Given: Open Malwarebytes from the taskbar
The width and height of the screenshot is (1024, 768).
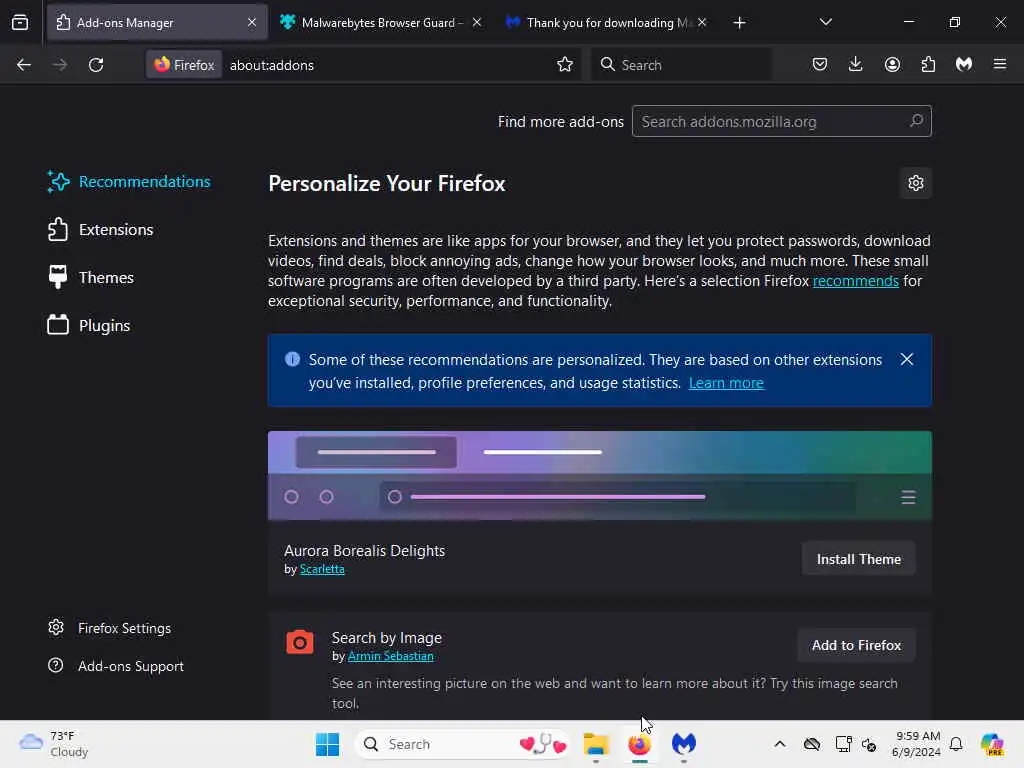Looking at the screenshot, I should [x=684, y=744].
